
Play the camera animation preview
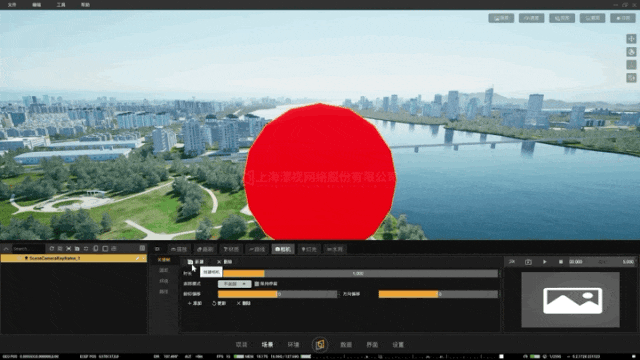coord(544,262)
